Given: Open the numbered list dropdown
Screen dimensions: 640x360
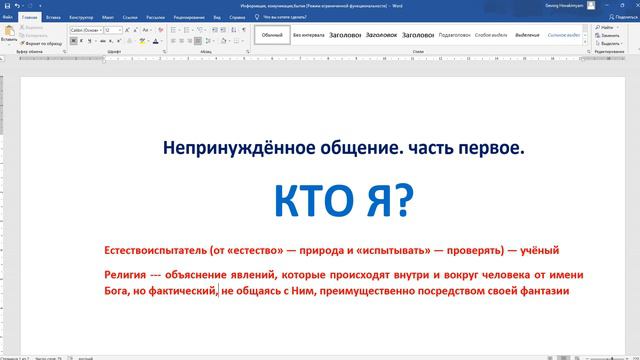Looking at the screenshot, I should 192,30.
